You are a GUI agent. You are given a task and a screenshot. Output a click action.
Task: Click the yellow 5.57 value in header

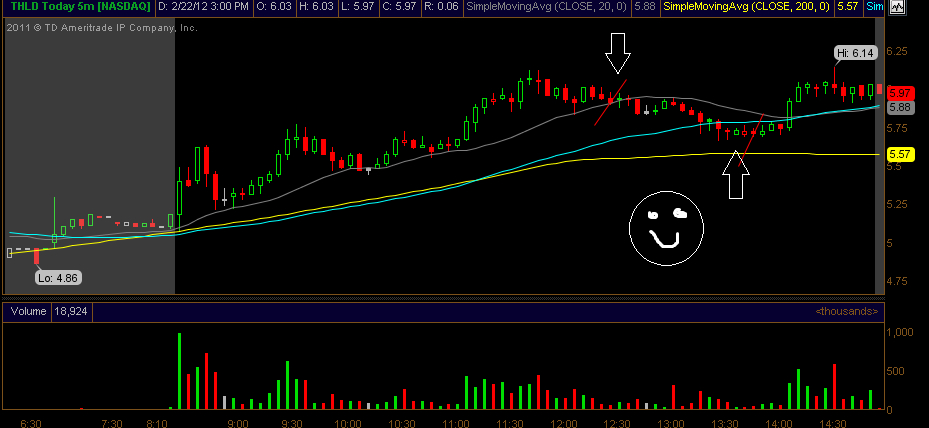click(x=847, y=7)
